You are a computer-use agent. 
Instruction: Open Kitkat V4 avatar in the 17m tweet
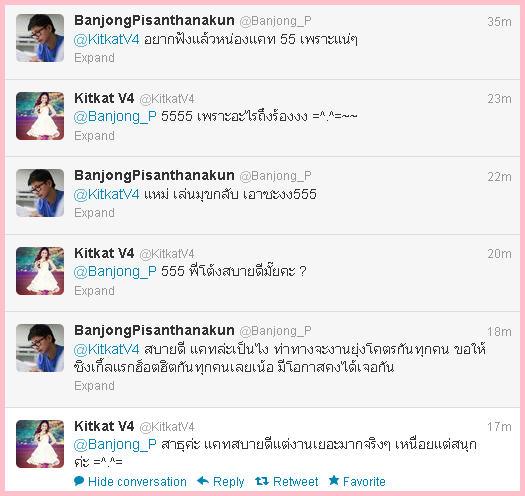(x=40, y=444)
